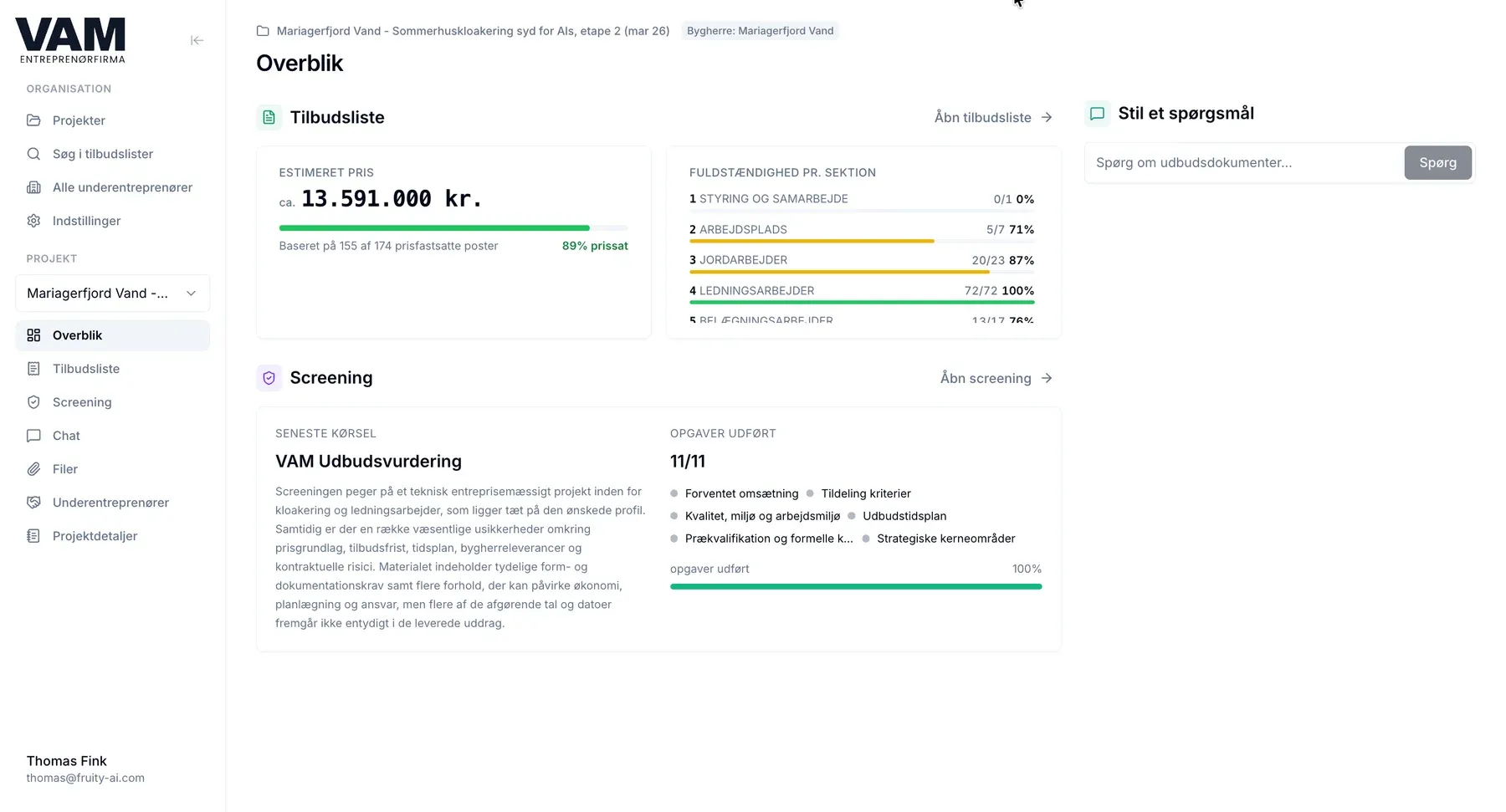Click the arrow next to Åbn tilbudsliste
This screenshot has height=812, width=1506.
(x=1047, y=118)
